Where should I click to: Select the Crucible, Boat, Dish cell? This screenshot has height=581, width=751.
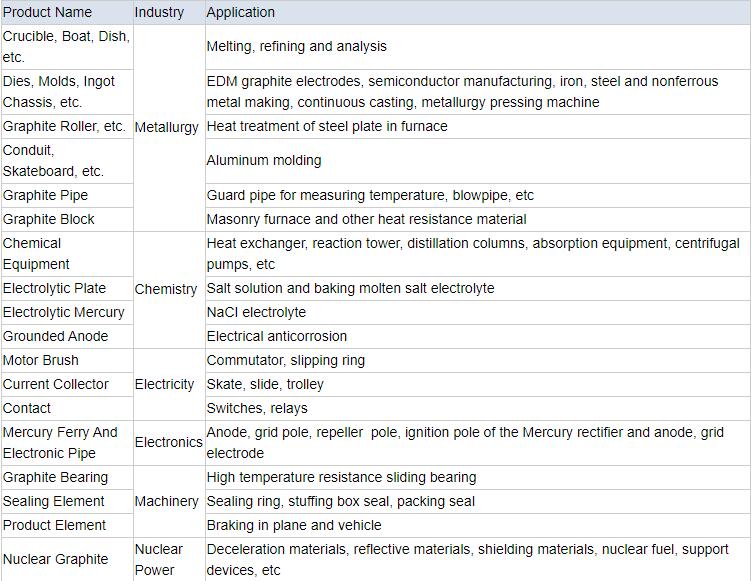(x=66, y=47)
